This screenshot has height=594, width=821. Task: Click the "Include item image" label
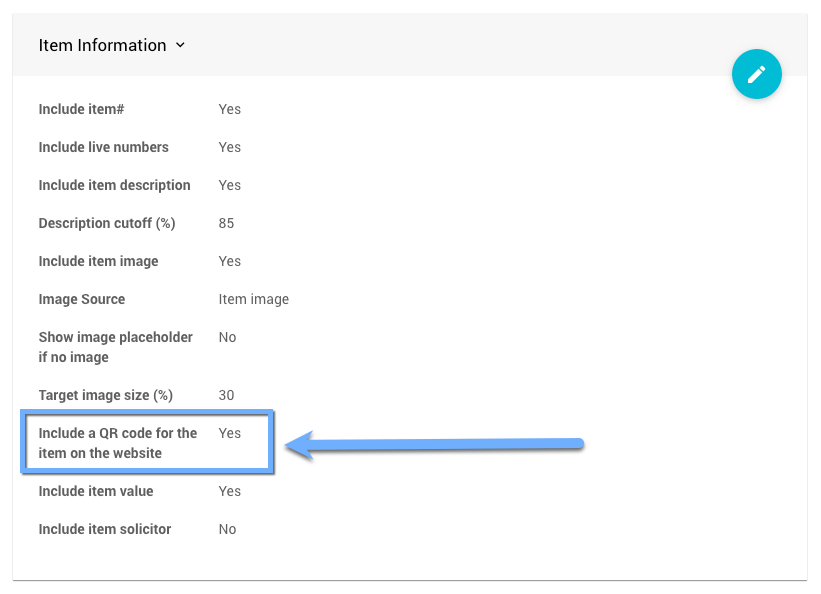pyautogui.click(x=98, y=261)
